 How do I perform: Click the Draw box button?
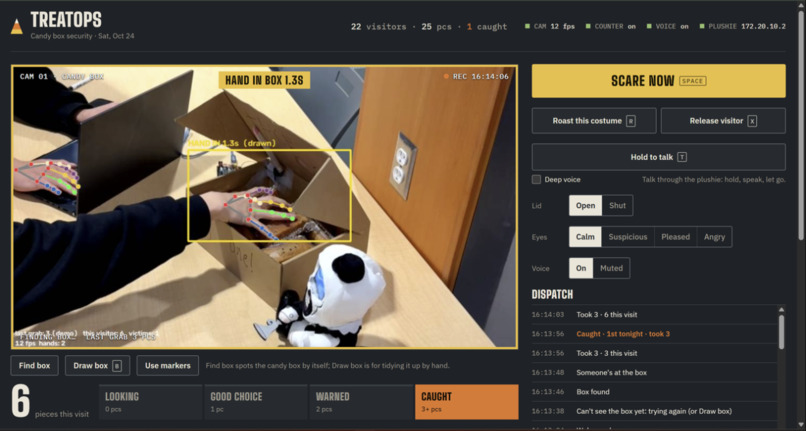[x=98, y=366]
